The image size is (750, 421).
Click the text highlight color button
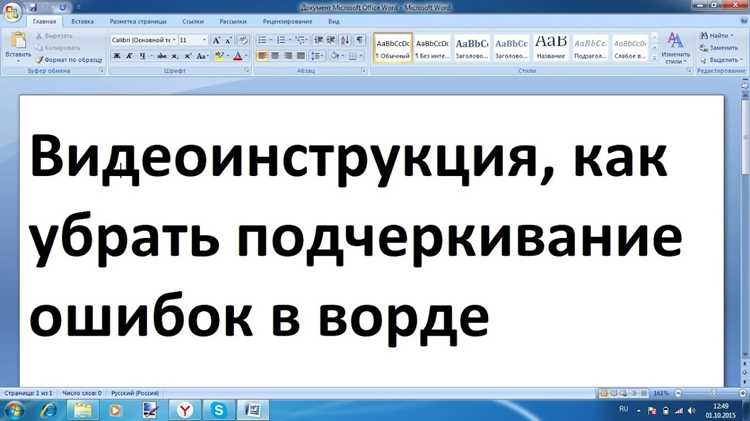(x=219, y=56)
